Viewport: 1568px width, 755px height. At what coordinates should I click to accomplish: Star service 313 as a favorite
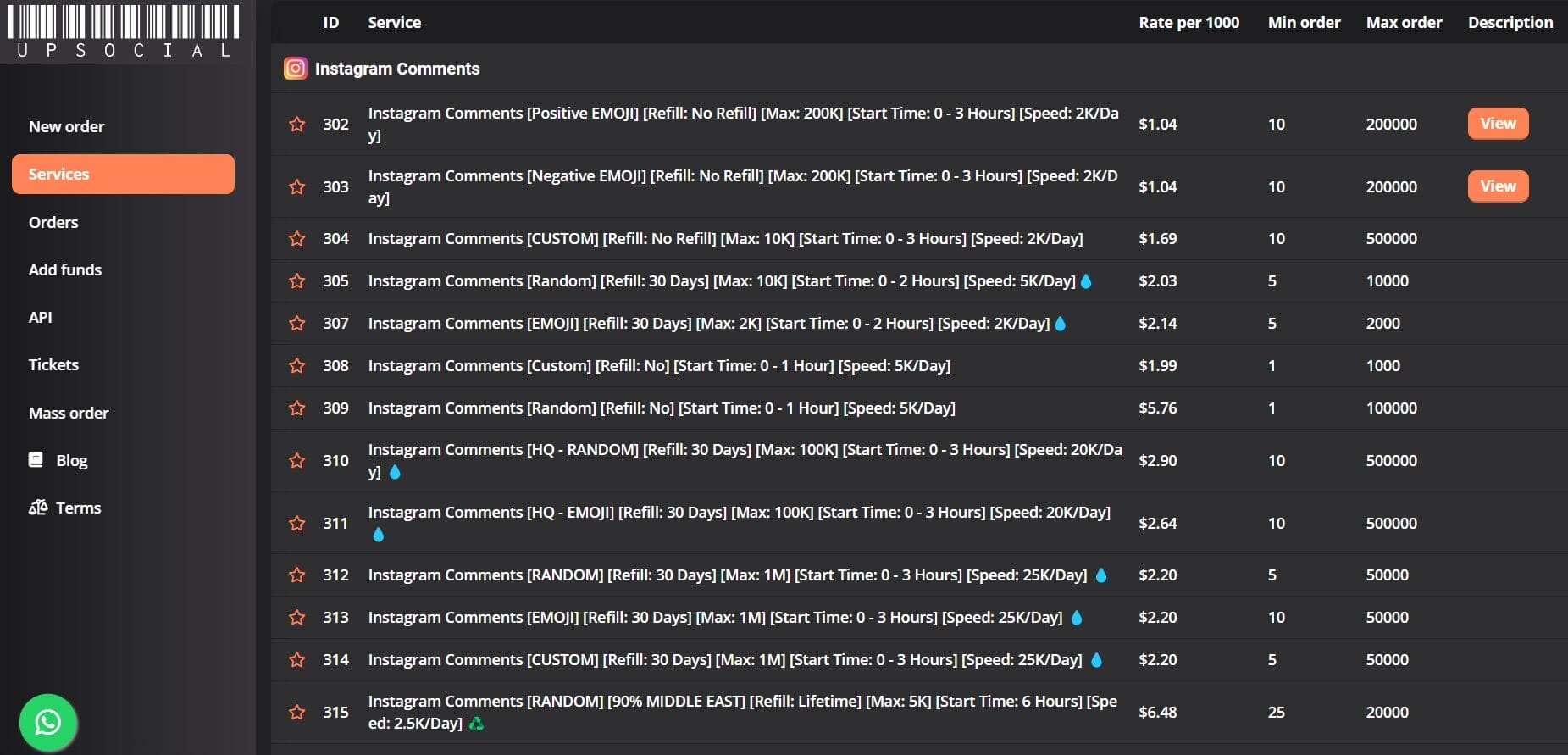click(297, 618)
